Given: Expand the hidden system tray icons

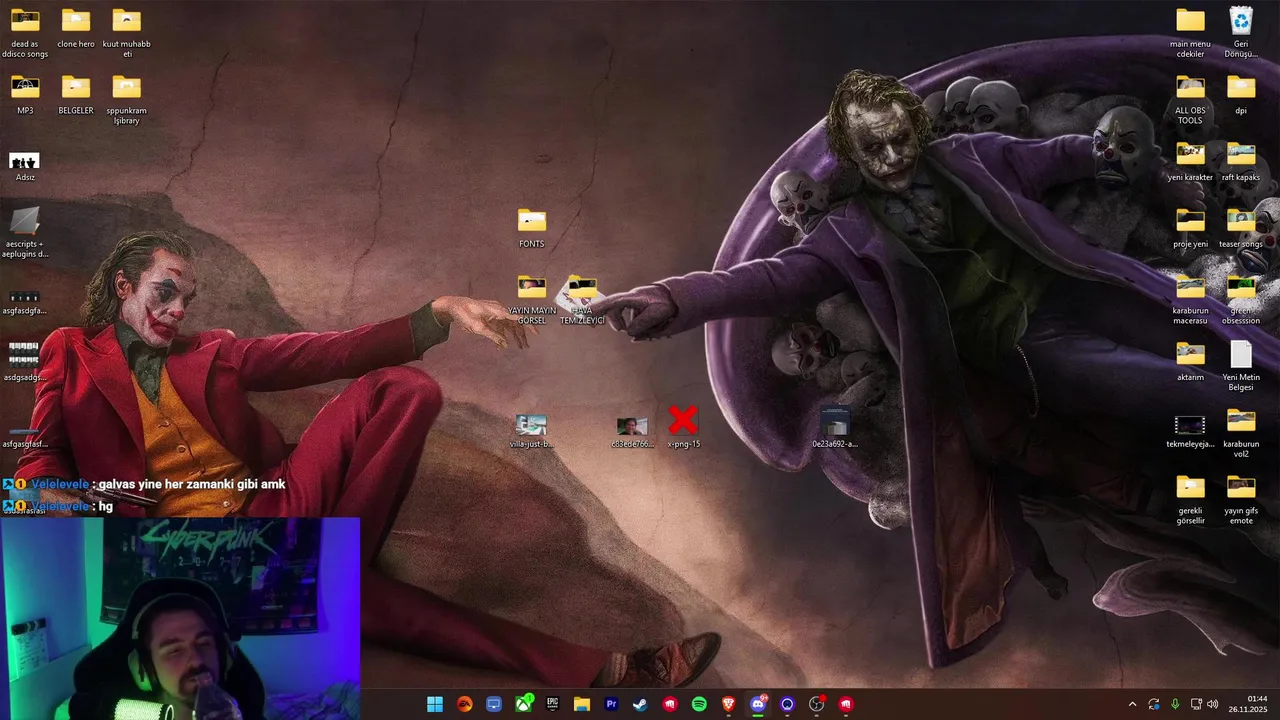Looking at the screenshot, I should coord(1132,704).
